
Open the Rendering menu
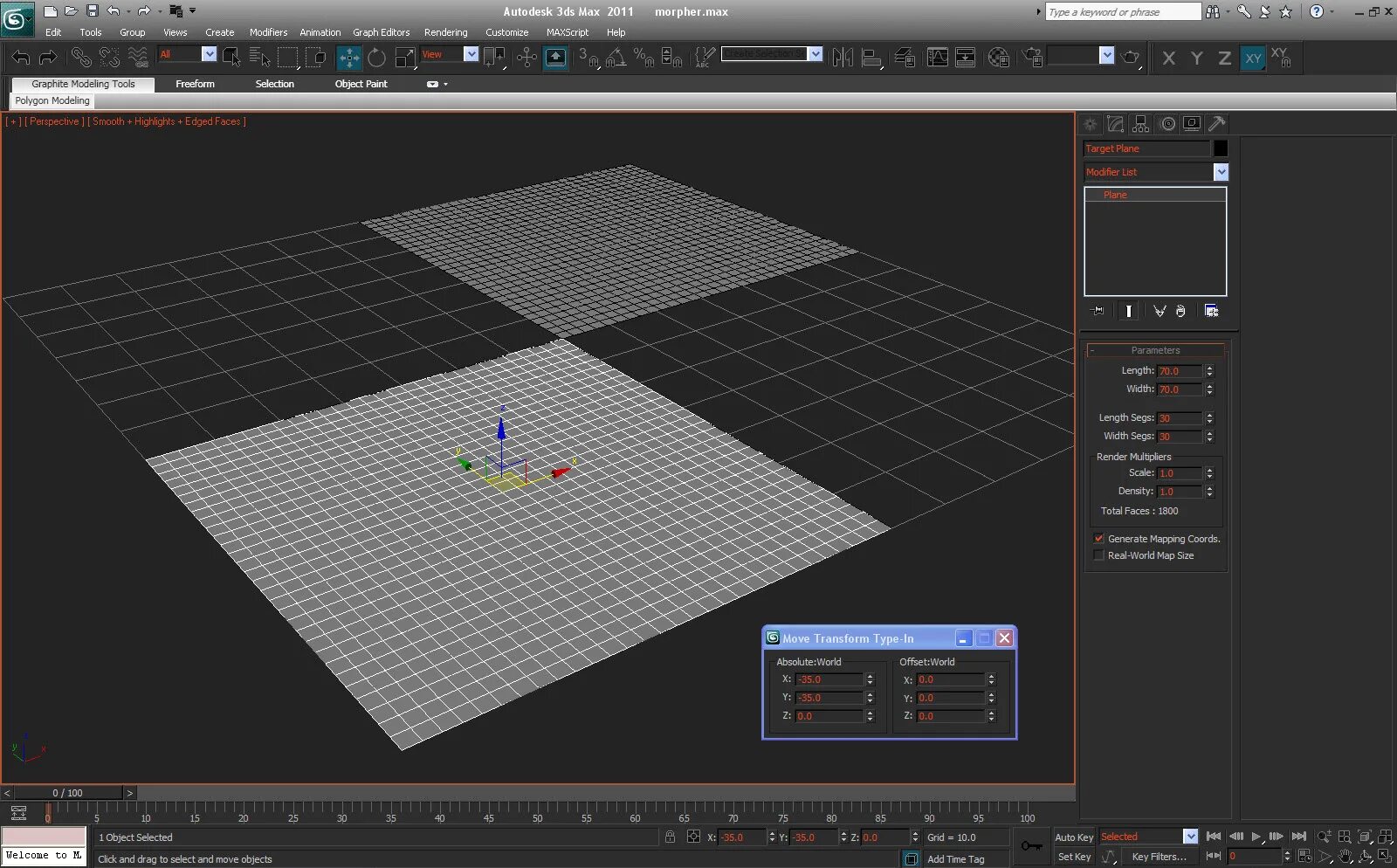click(445, 32)
